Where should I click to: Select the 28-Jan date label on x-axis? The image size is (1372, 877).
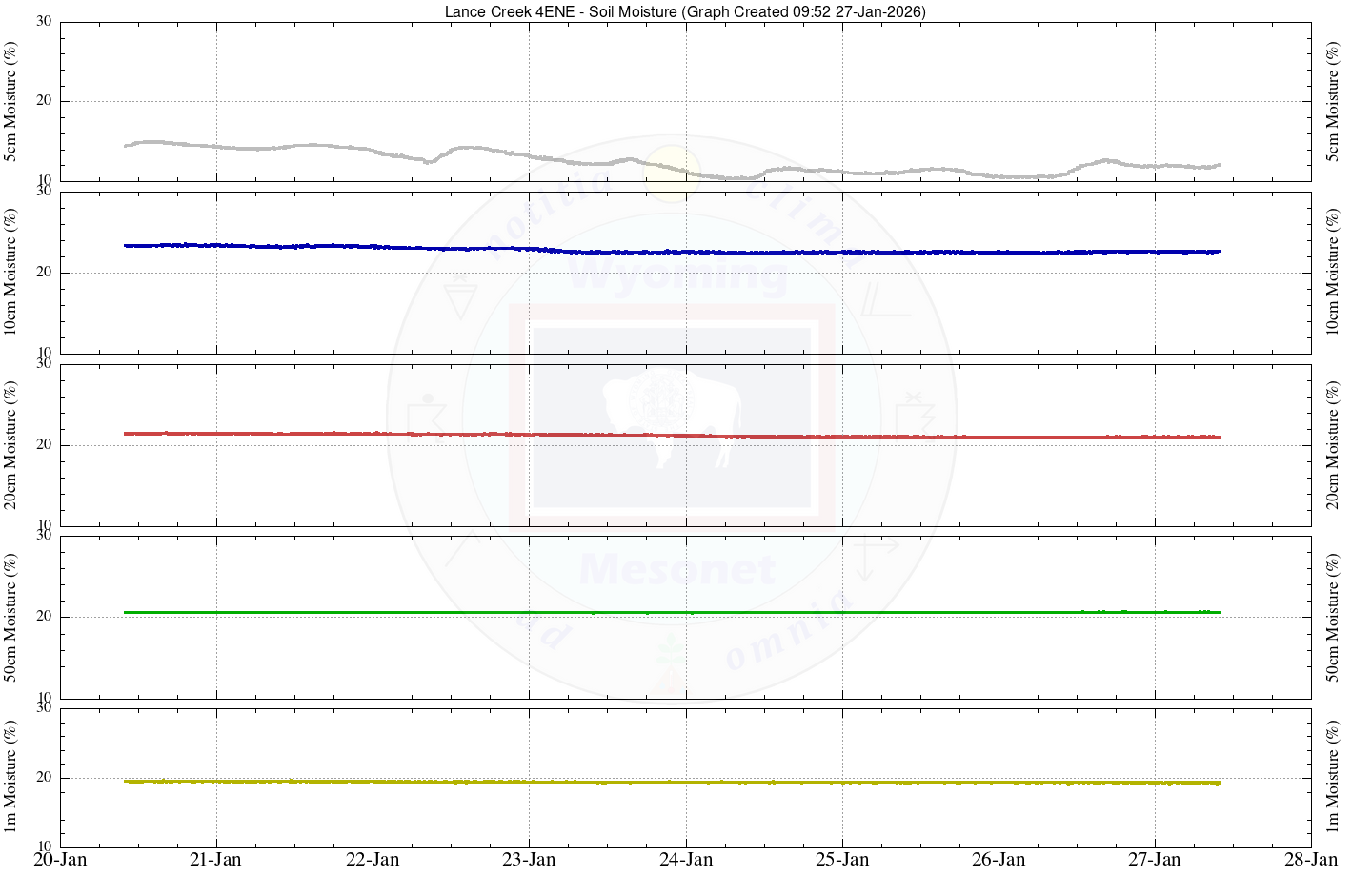pos(1311,860)
